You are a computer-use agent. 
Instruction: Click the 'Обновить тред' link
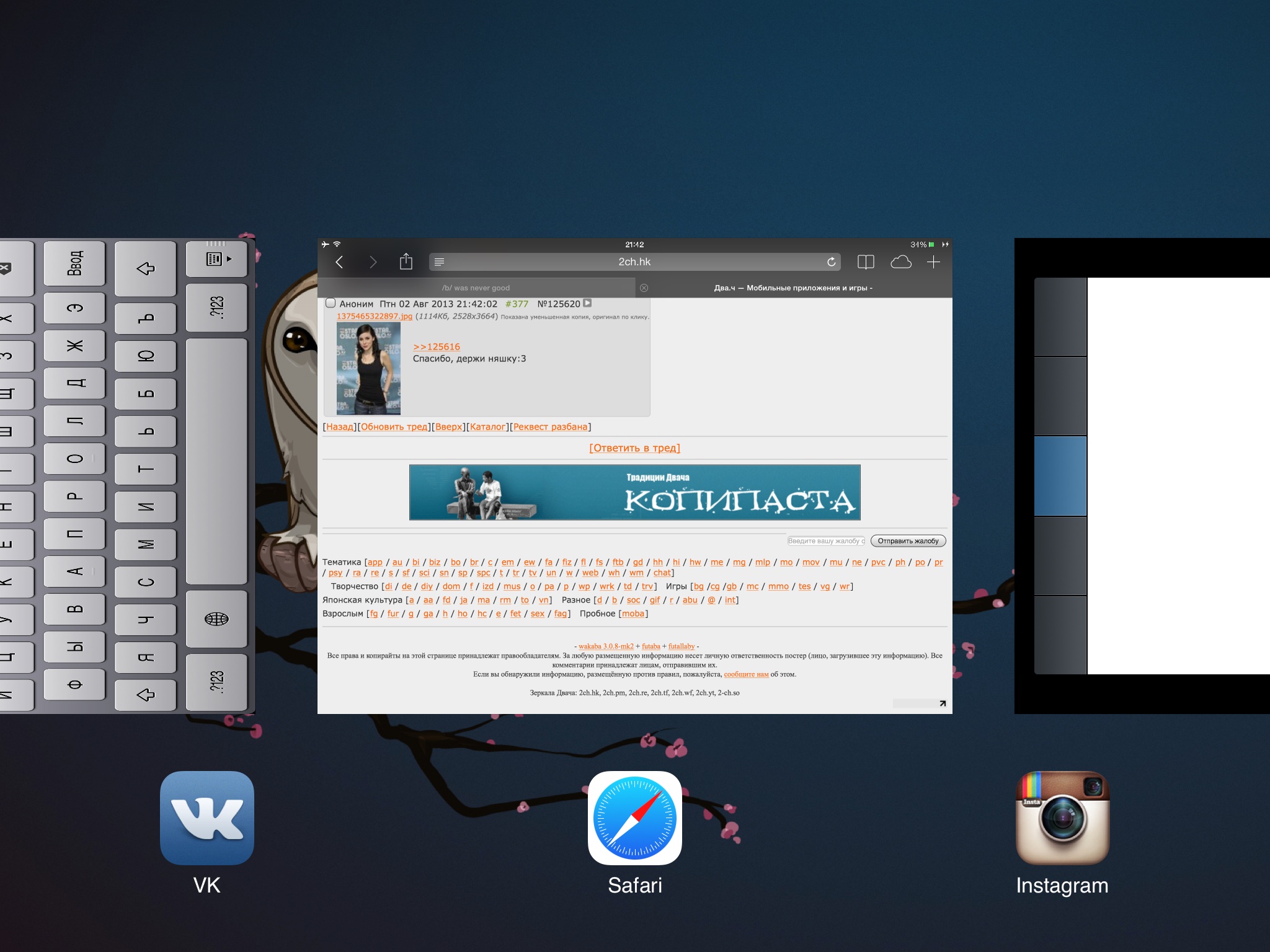pyautogui.click(x=394, y=426)
